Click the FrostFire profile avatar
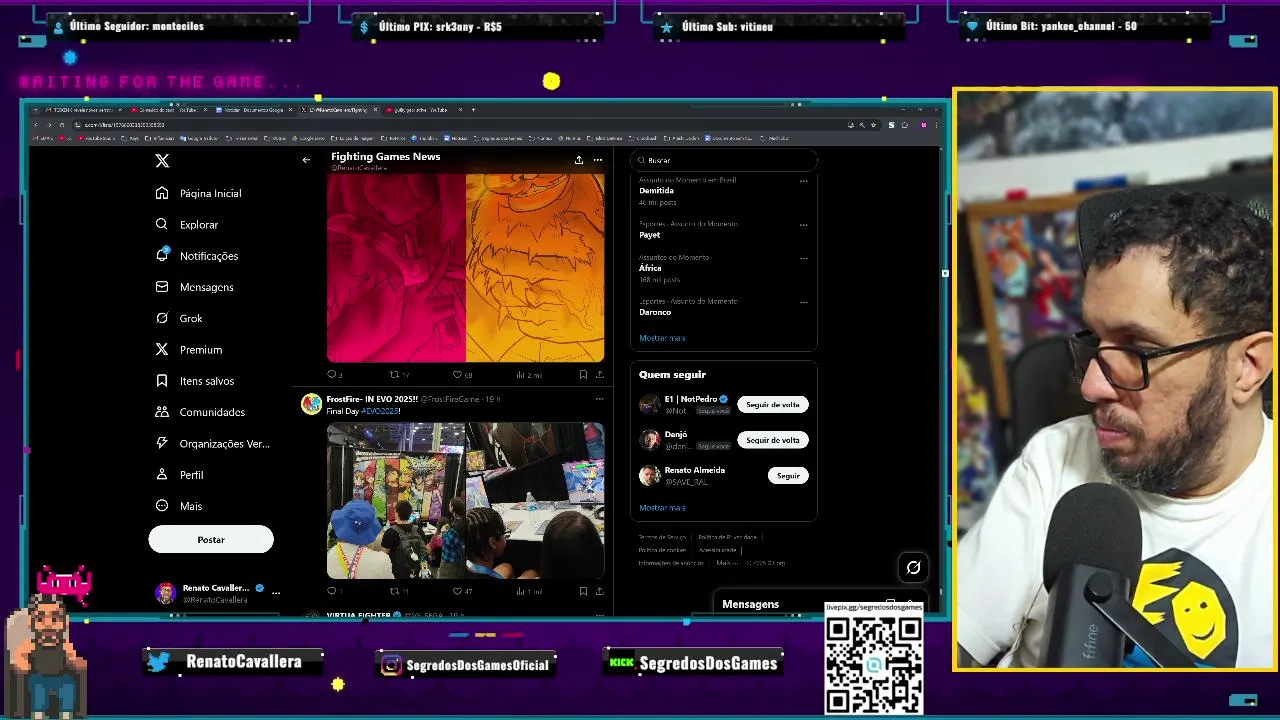 click(312, 404)
